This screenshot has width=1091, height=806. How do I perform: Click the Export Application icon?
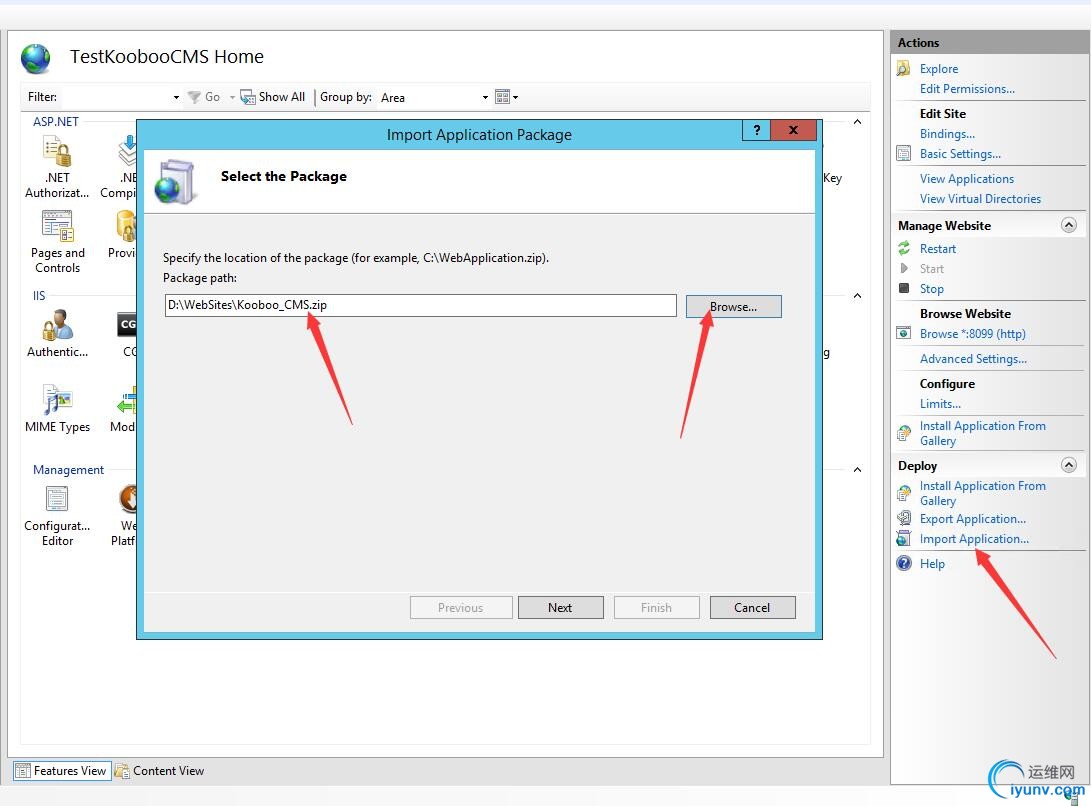coord(903,519)
